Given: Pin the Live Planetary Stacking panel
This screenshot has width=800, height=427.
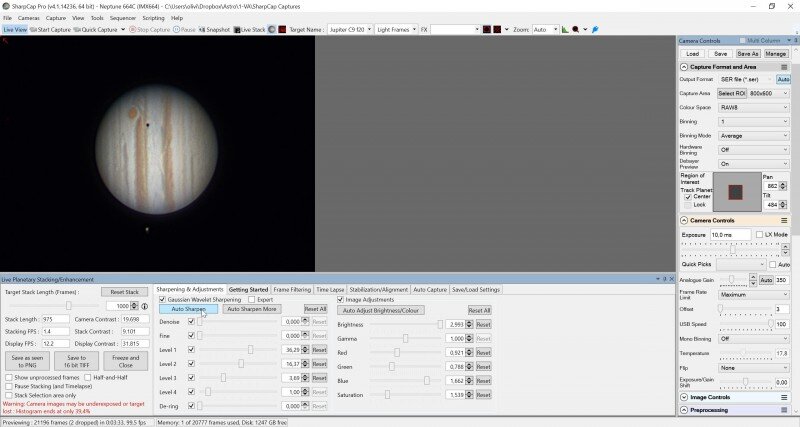Looking at the screenshot, I should 665,279.
